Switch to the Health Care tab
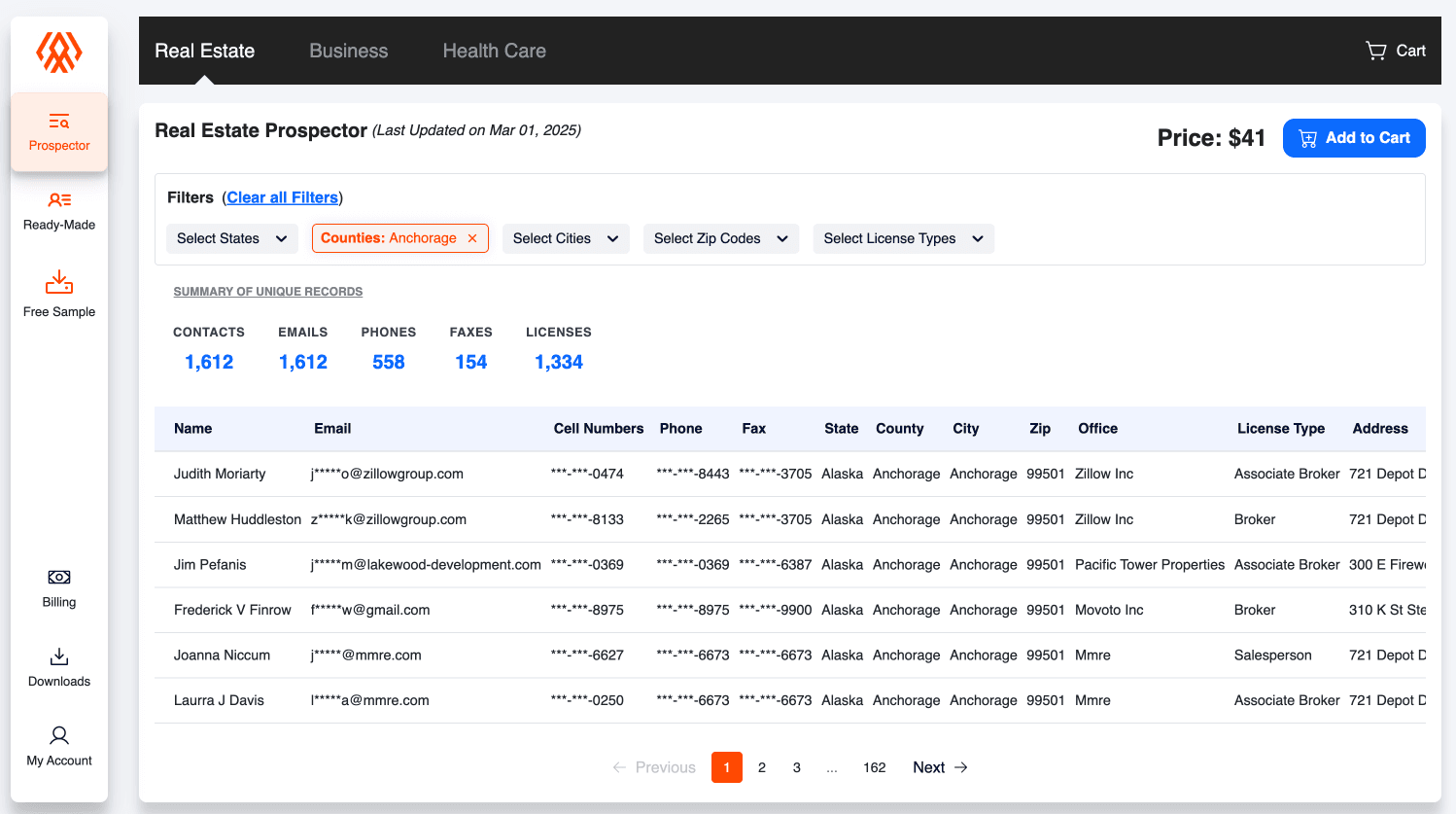The height and width of the screenshot is (814, 1456). (x=494, y=51)
